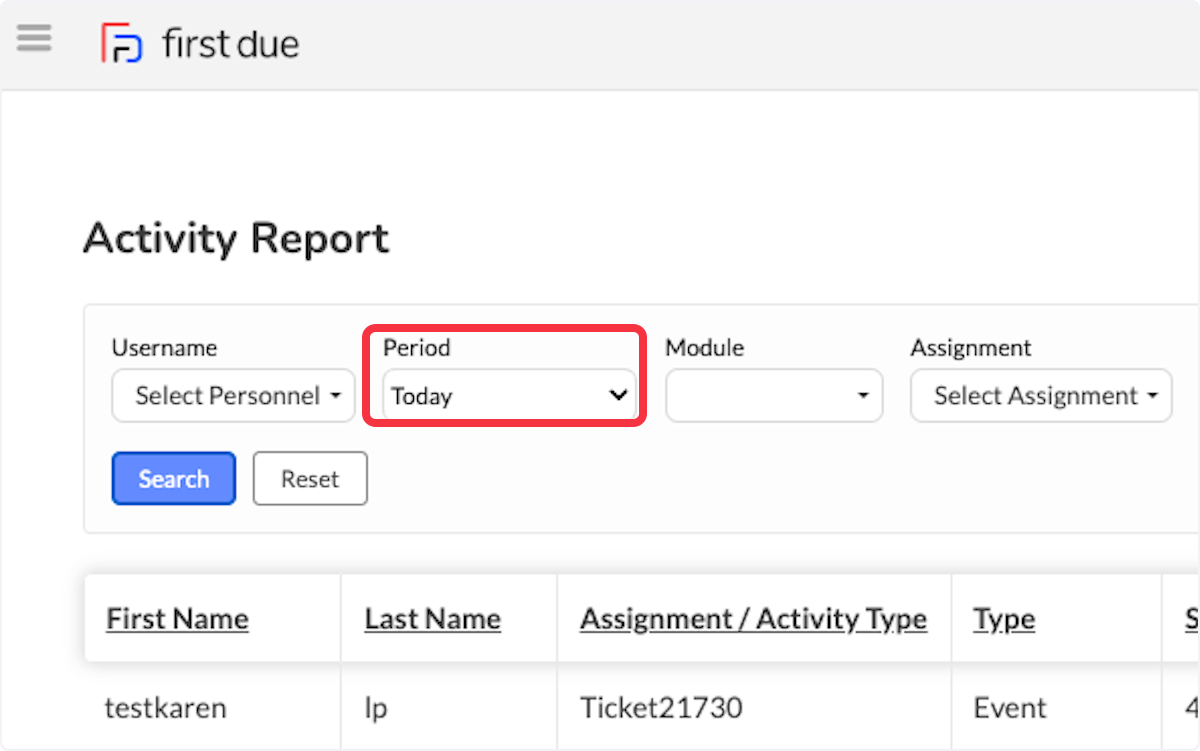Click the First Due logo

200,44
